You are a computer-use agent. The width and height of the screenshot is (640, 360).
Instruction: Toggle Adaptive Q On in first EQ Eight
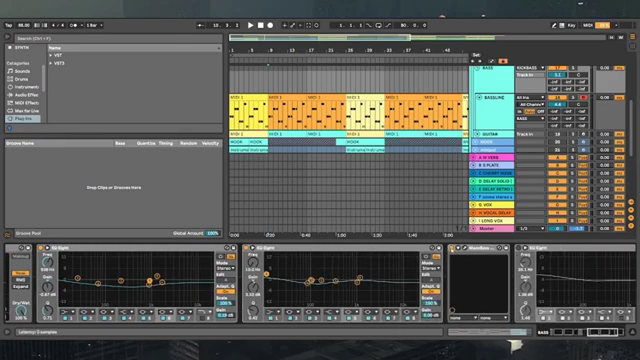[x=225, y=292]
